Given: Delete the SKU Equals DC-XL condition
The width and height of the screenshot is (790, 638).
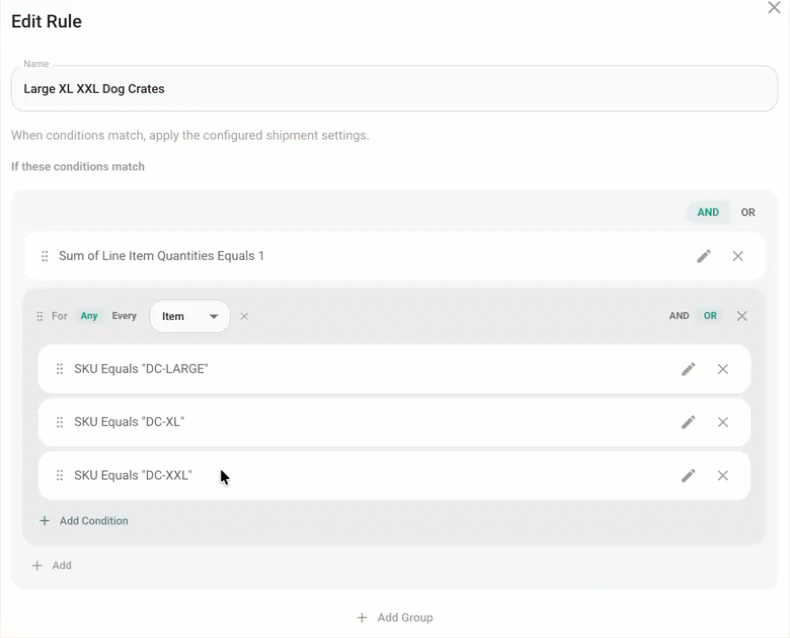Looking at the screenshot, I should (x=722, y=422).
